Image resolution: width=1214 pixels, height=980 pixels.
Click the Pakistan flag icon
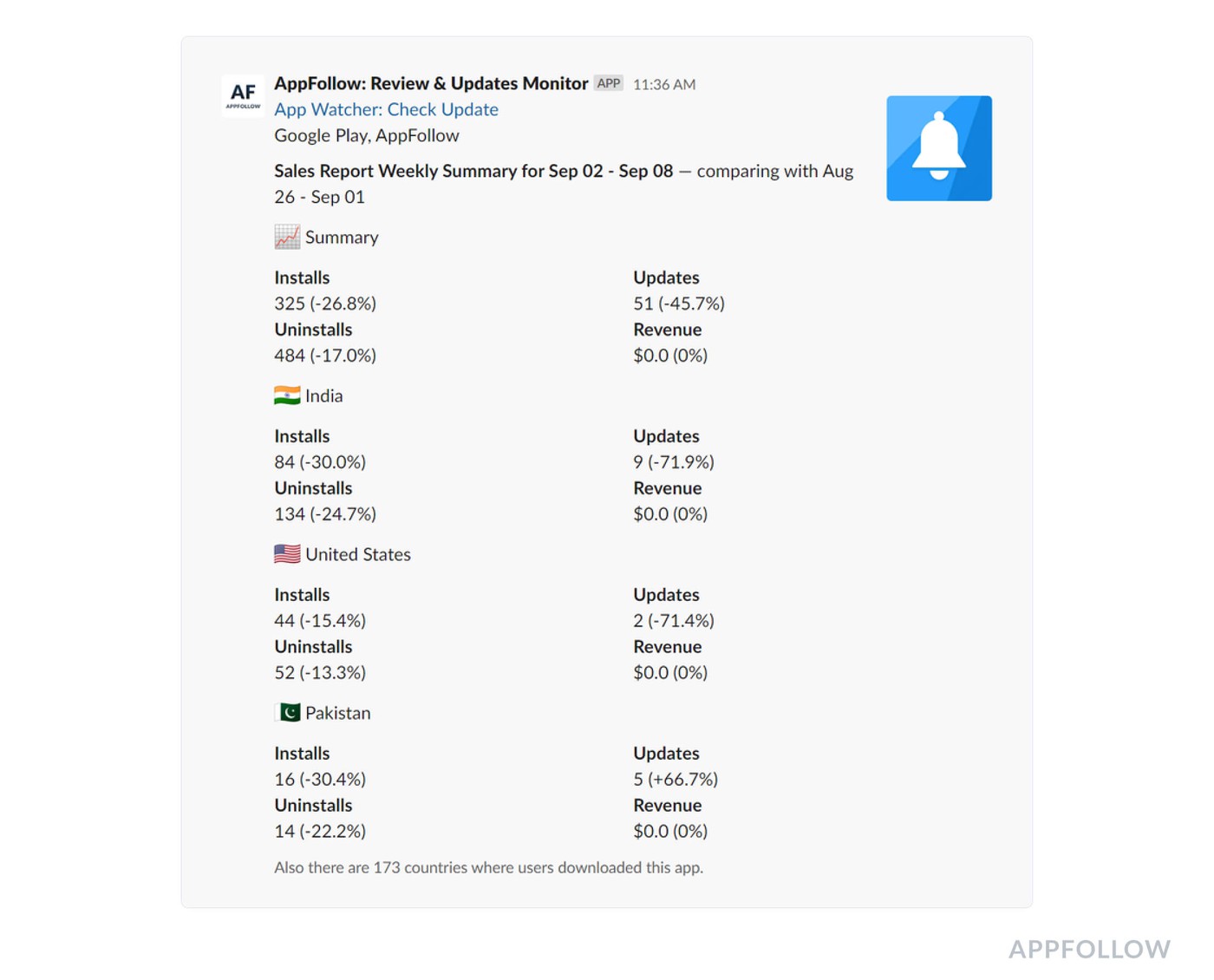point(287,713)
